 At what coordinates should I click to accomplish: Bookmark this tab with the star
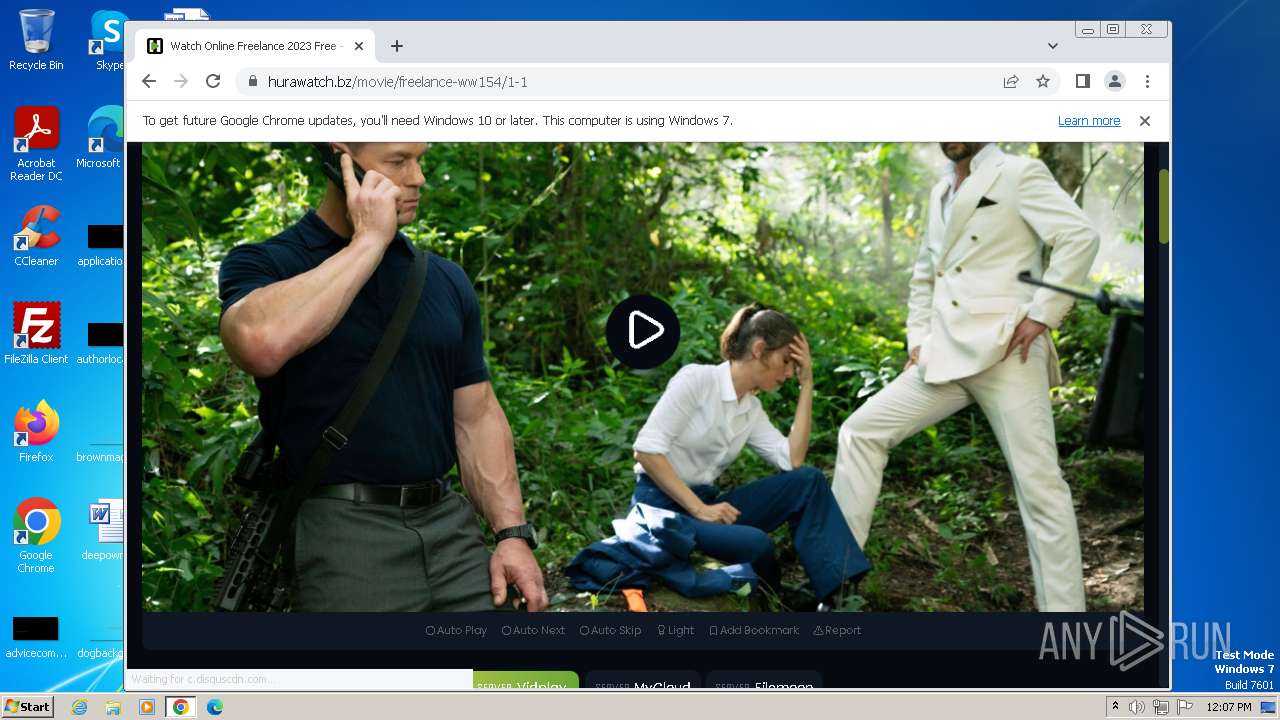tap(1043, 82)
